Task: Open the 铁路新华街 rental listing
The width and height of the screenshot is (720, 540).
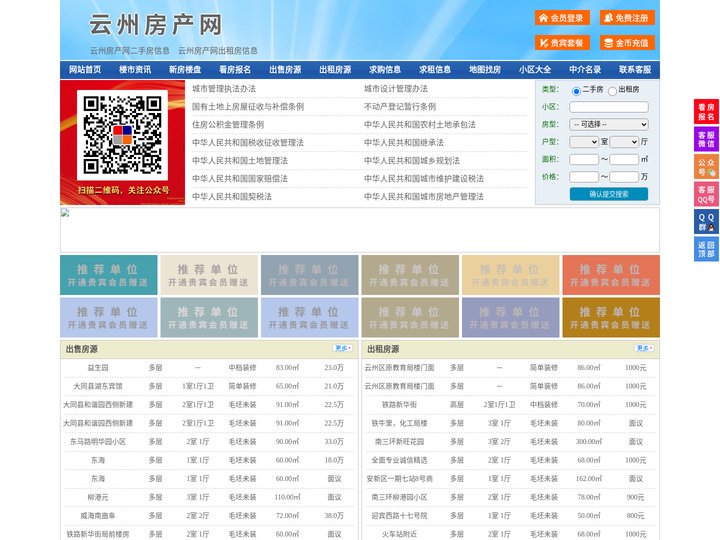Action: tap(399, 405)
